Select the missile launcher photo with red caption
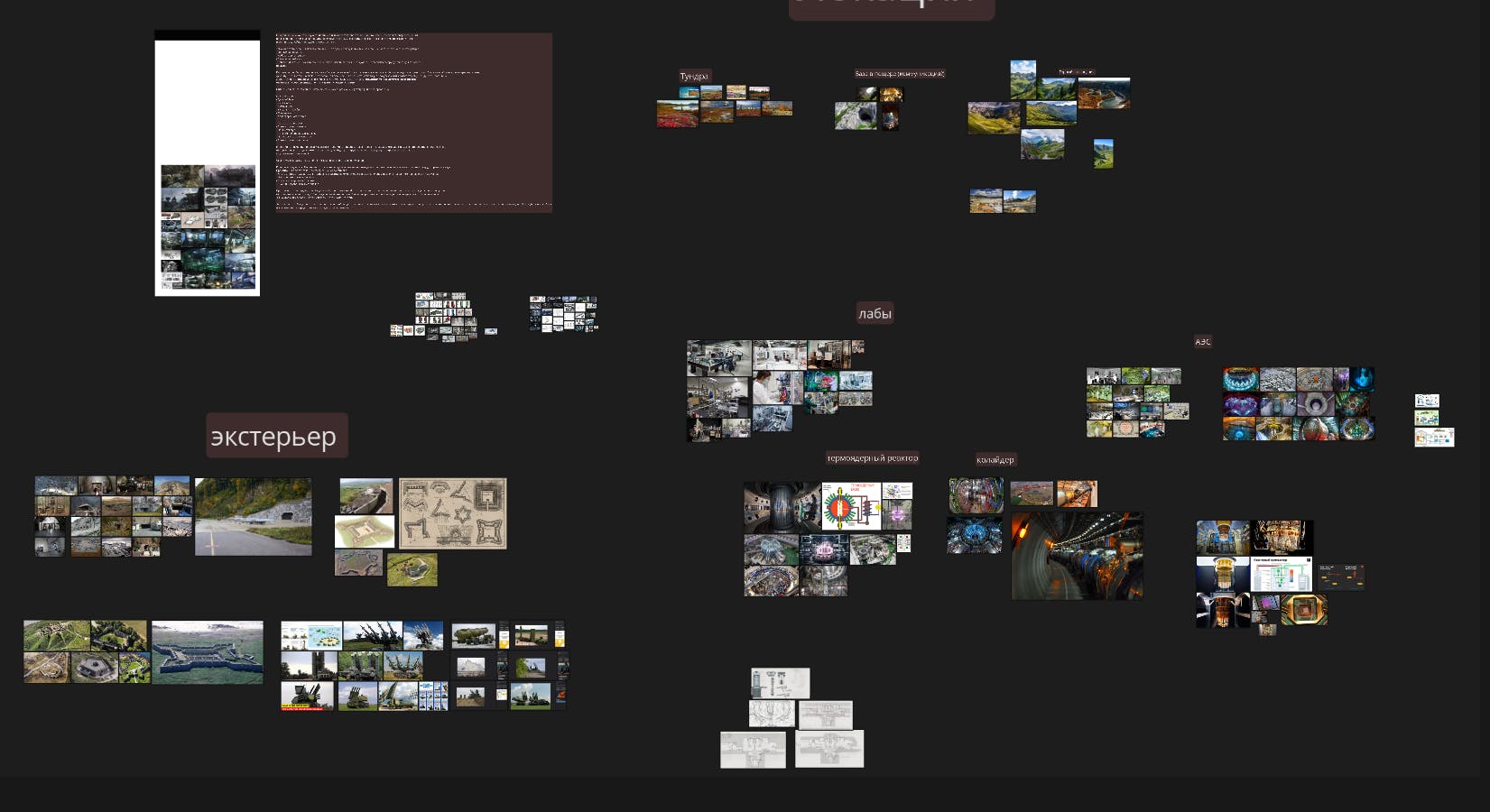This screenshot has width=1490, height=812. pos(308,697)
